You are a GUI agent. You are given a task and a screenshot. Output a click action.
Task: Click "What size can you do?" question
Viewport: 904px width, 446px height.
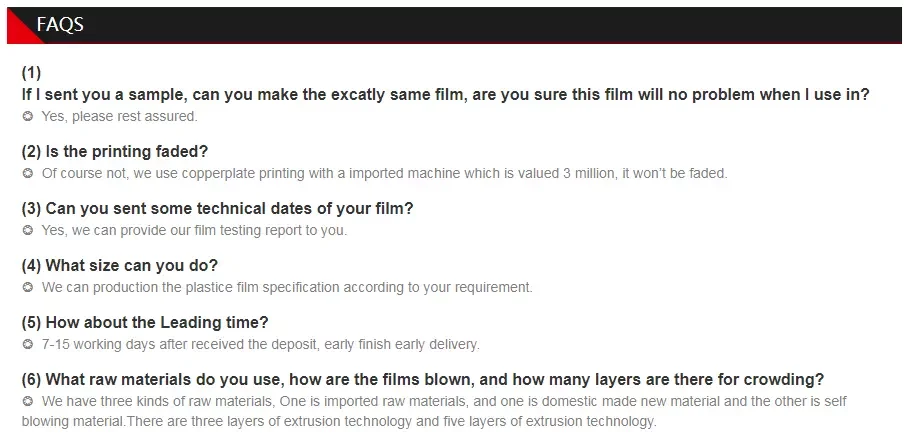tap(120, 266)
